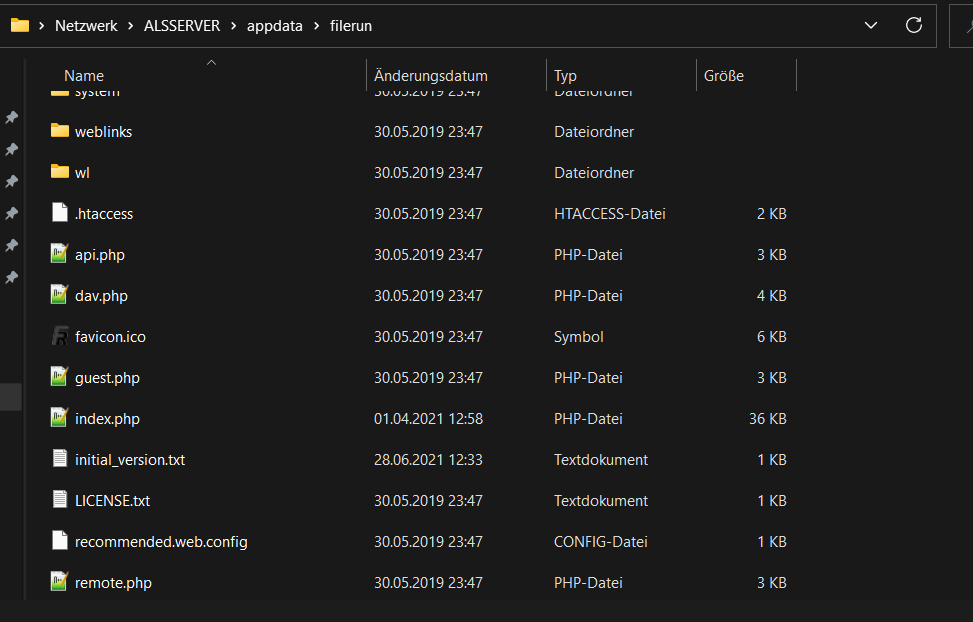
Task: Click the filerun breadcrumb
Action: coord(351,25)
